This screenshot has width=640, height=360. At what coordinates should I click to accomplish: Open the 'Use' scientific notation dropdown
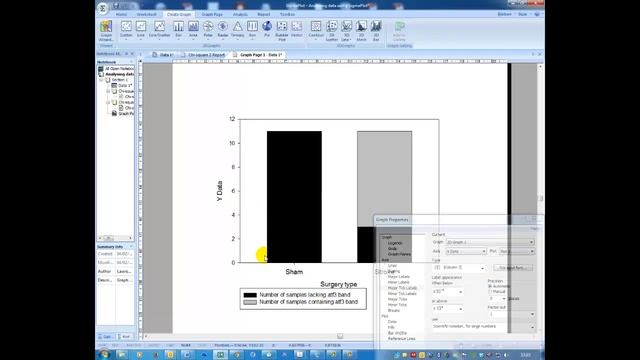(x=483, y=327)
